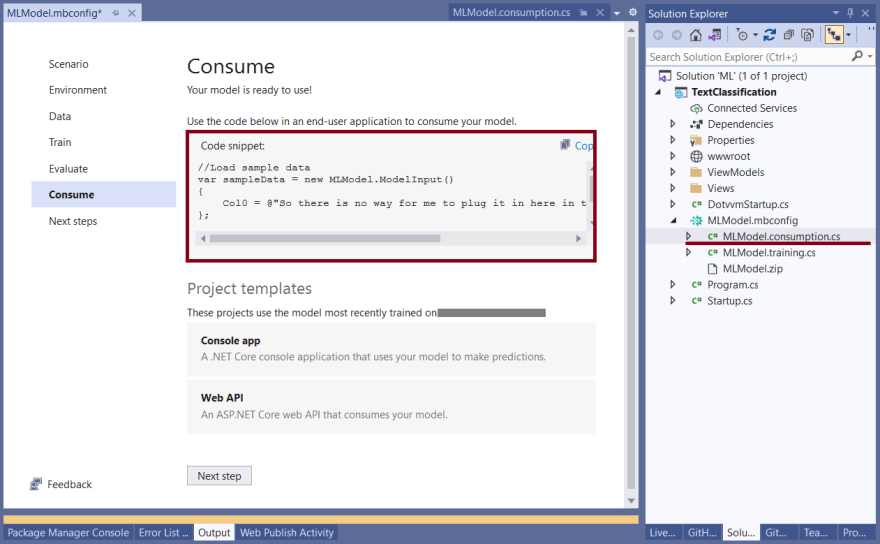Select the Web API project template
880x544 pixels.
point(391,406)
